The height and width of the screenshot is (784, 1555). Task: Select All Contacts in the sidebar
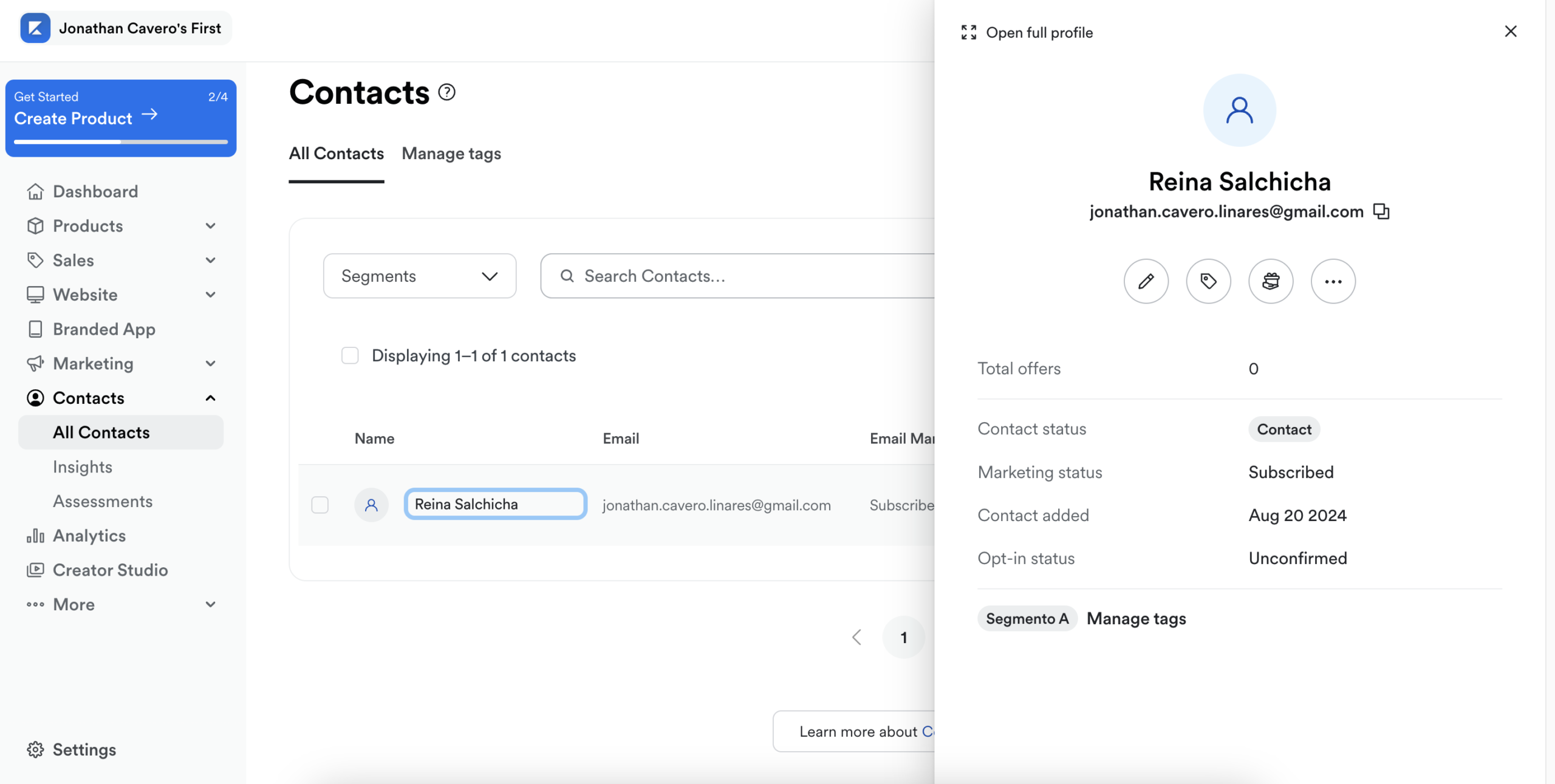[x=121, y=432]
